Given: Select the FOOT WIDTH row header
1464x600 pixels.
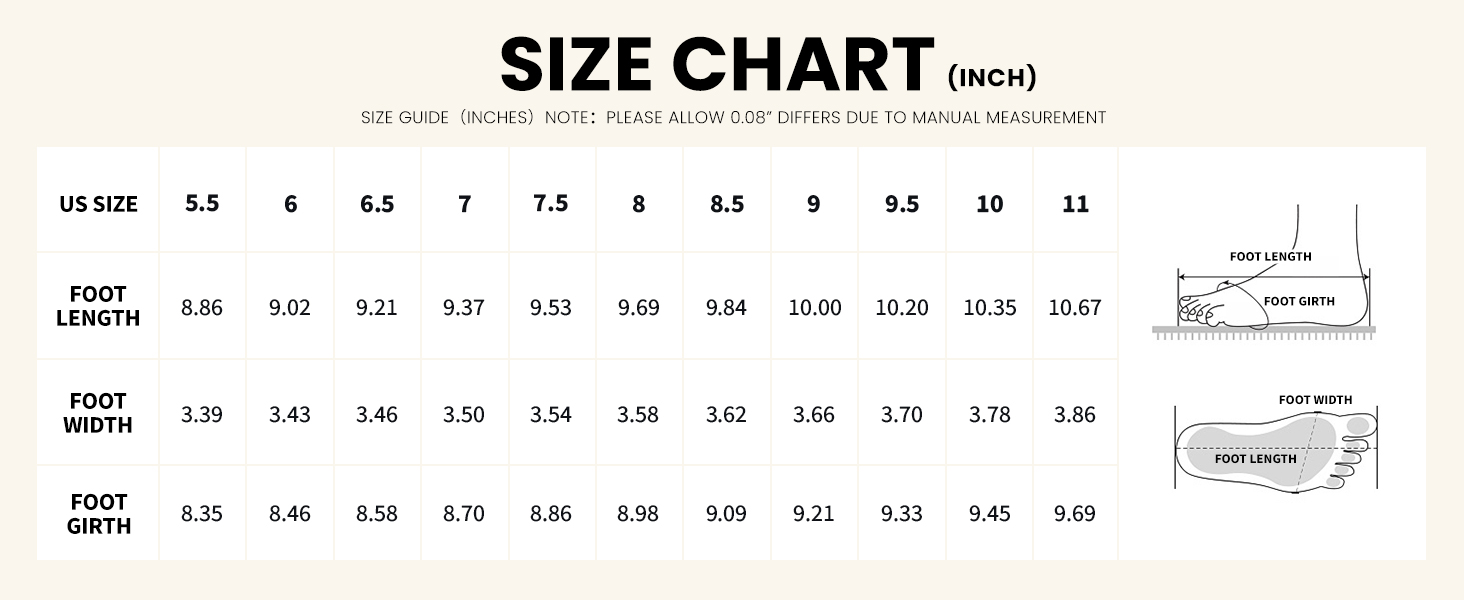Looking at the screenshot, I should pyautogui.click(x=98, y=413).
